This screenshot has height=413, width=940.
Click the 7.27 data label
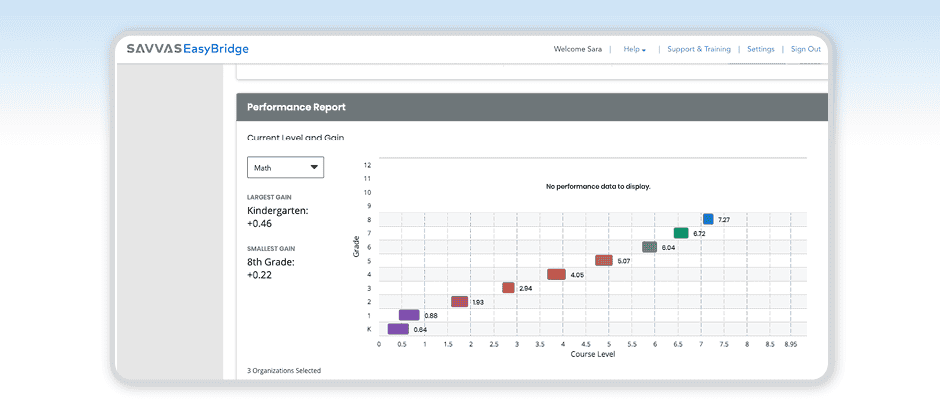pos(724,219)
